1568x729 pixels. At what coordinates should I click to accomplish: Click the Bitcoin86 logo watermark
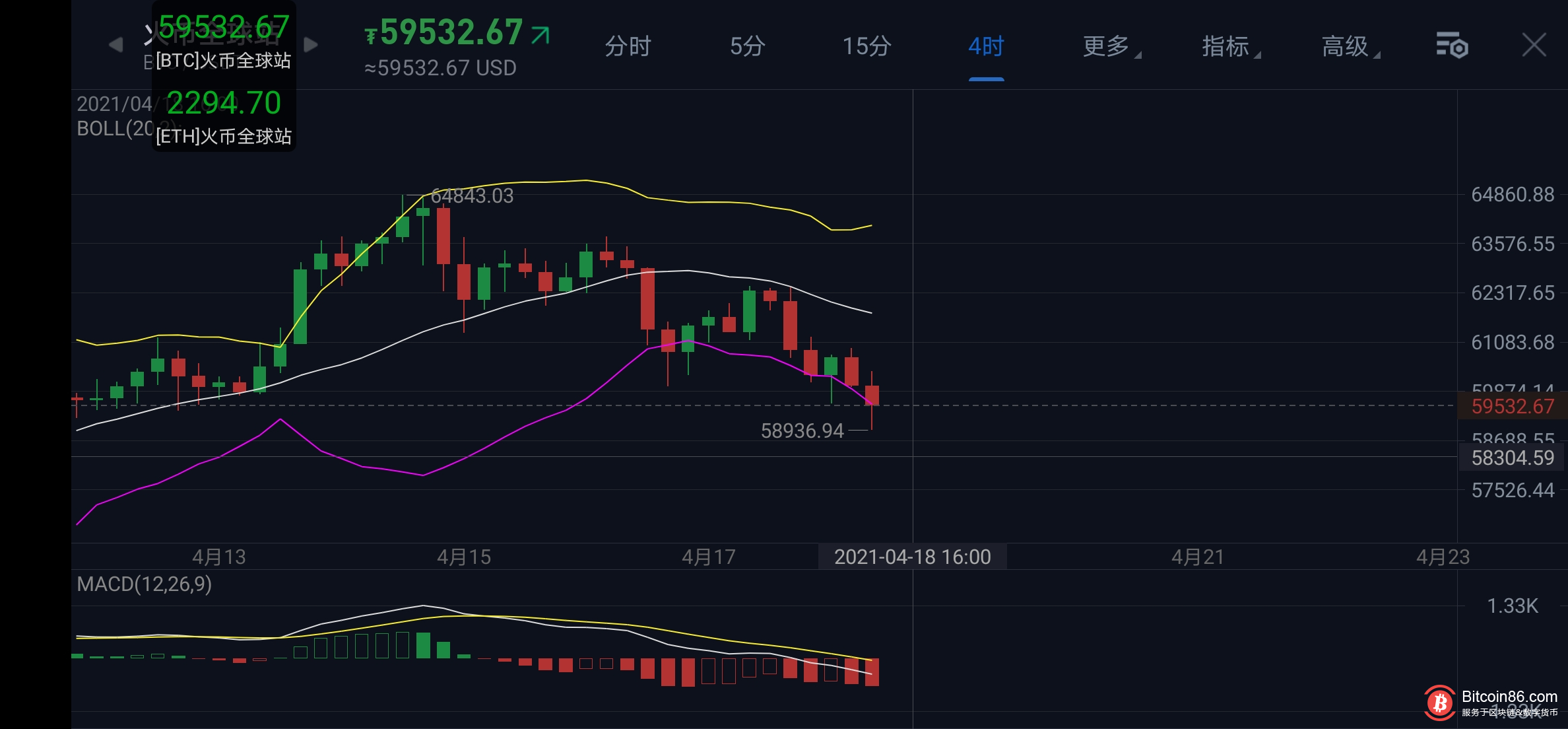point(1440,703)
